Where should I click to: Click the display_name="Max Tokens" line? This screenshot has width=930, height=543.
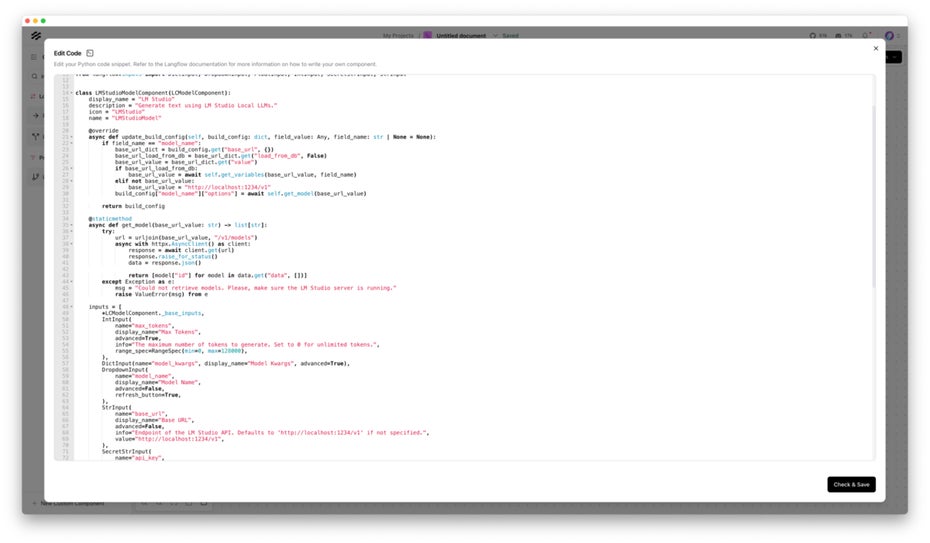click(158, 332)
